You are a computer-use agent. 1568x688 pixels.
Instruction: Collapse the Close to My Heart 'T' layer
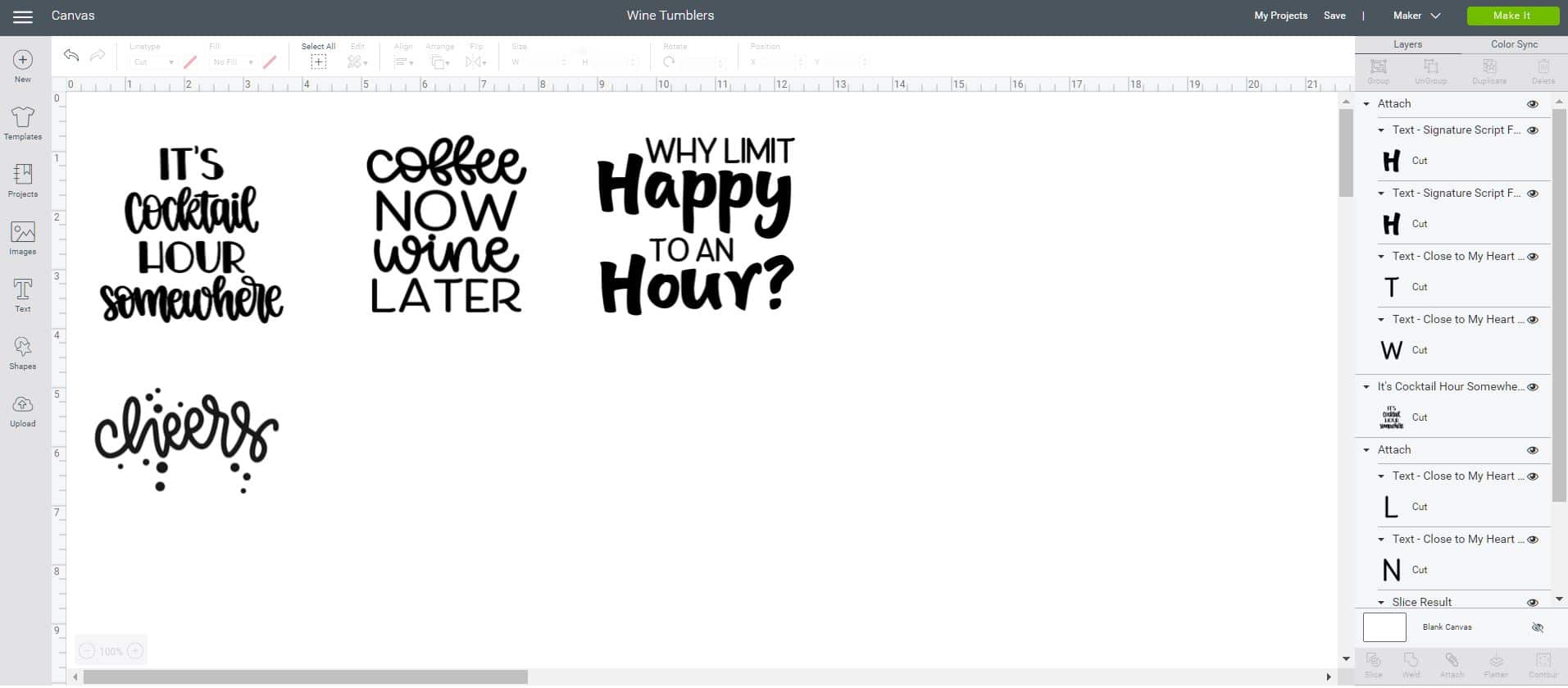1381,257
